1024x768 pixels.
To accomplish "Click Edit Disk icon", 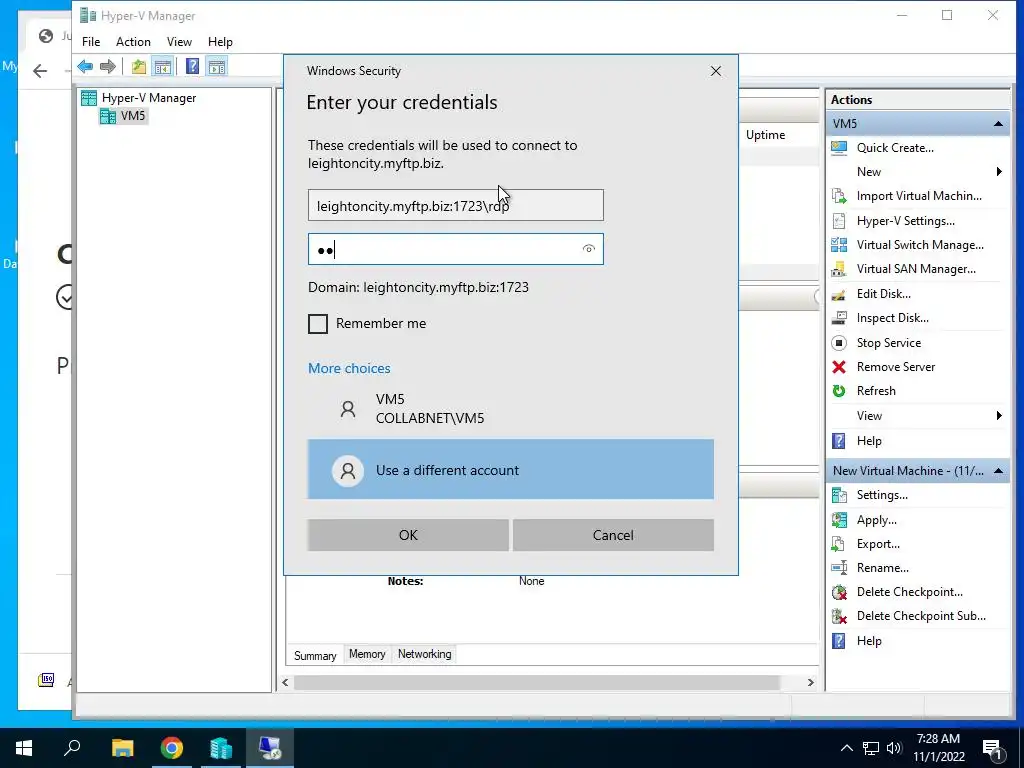I will 839,294.
